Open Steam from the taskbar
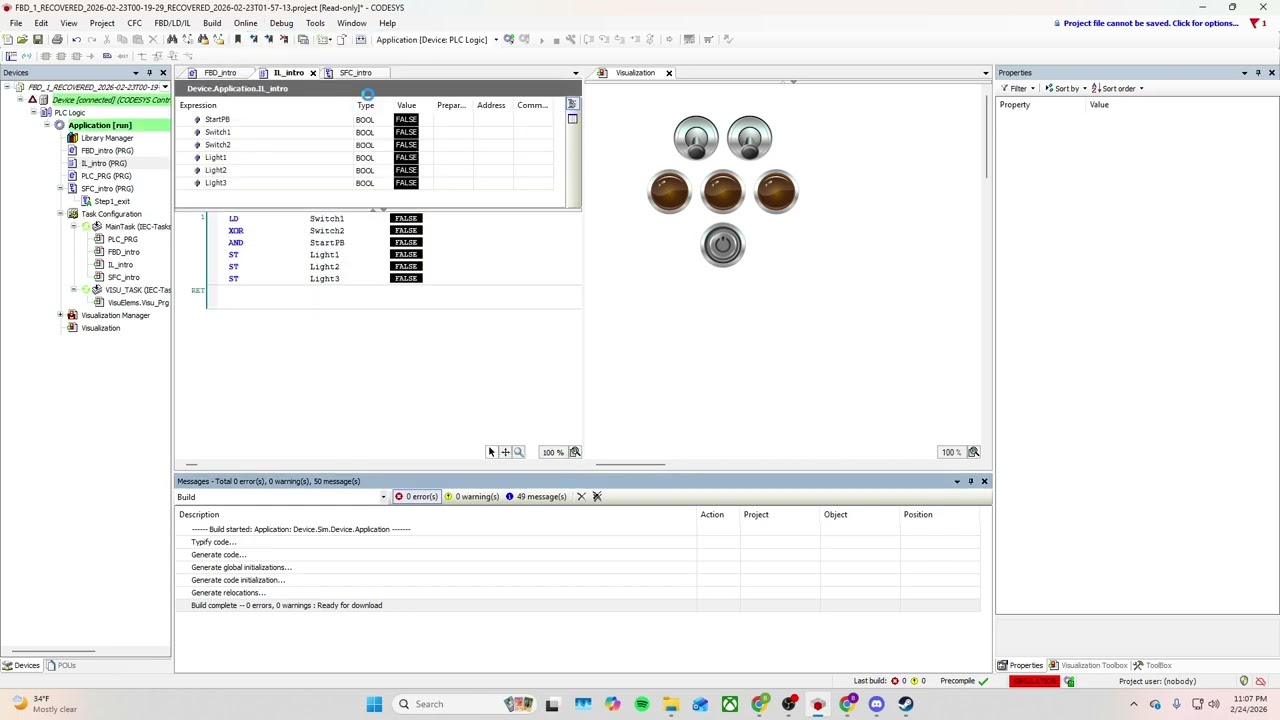Screen dimensions: 1280x720 (x=905, y=704)
